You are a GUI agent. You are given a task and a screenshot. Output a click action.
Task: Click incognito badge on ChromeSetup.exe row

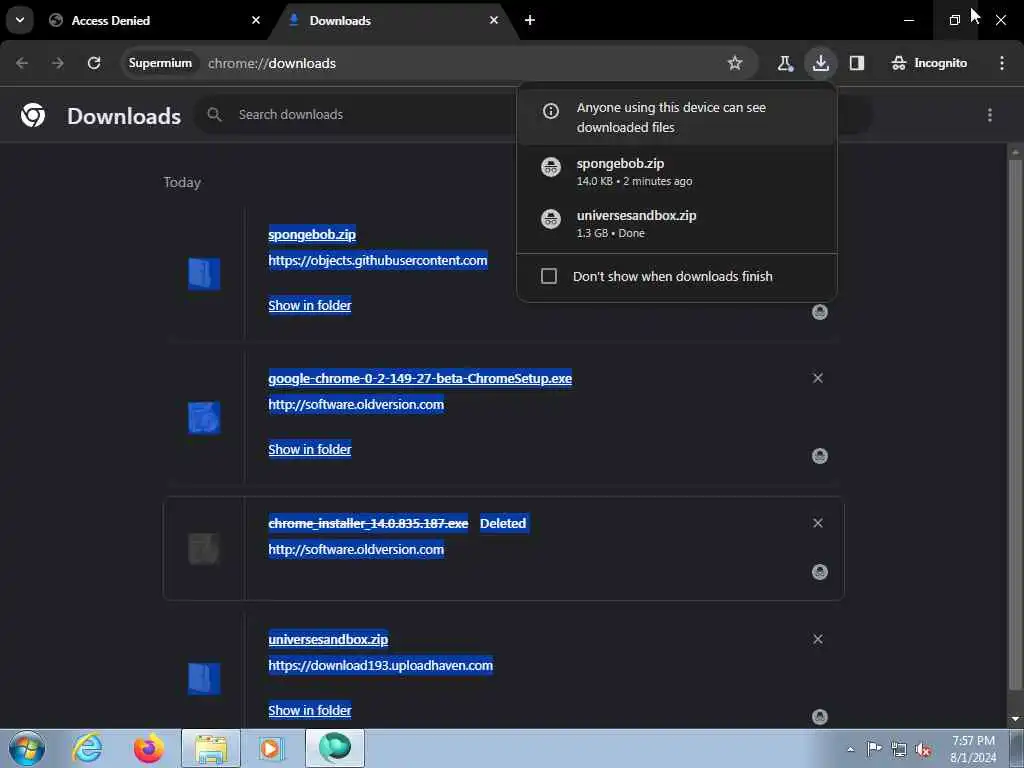coord(820,456)
